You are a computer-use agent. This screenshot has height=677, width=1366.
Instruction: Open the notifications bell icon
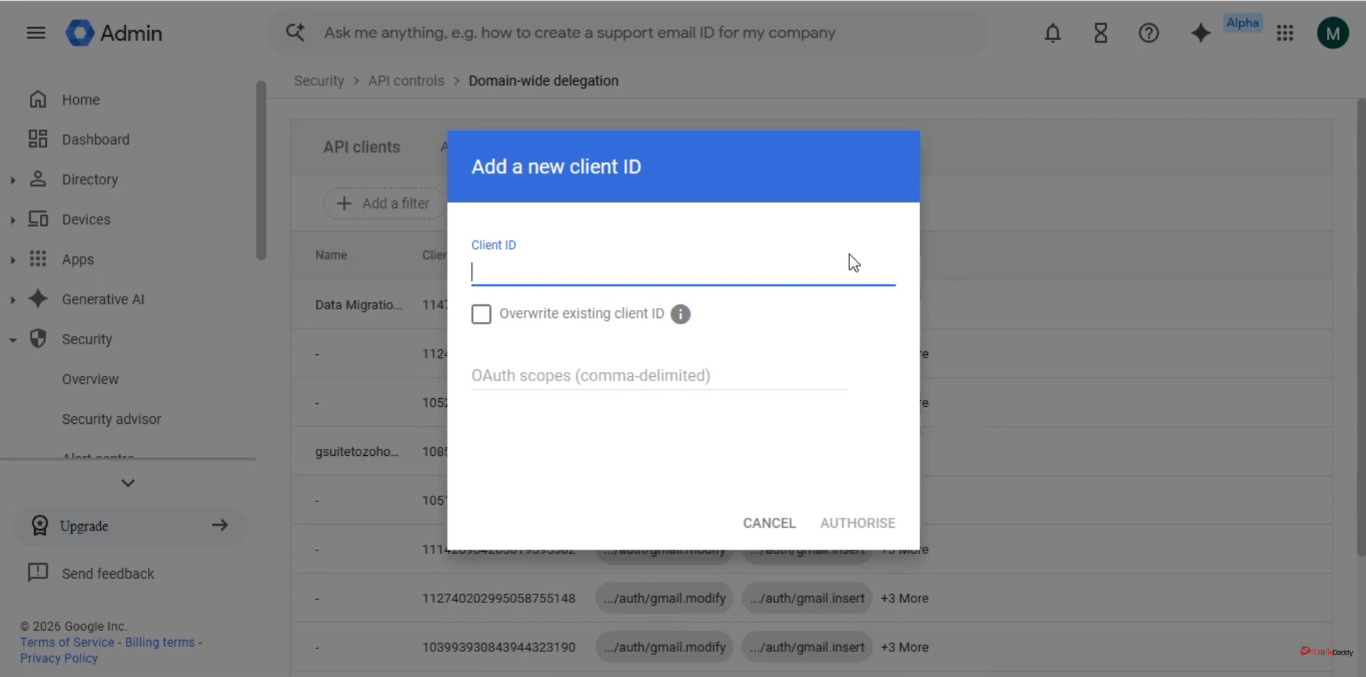pyautogui.click(x=1052, y=32)
